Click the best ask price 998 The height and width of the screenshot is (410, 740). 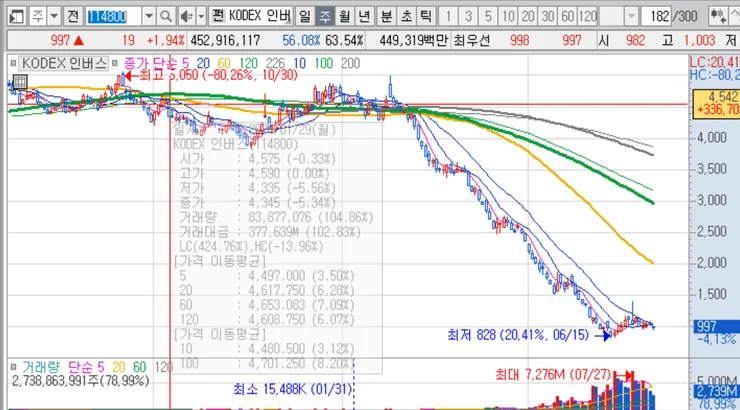520,41
